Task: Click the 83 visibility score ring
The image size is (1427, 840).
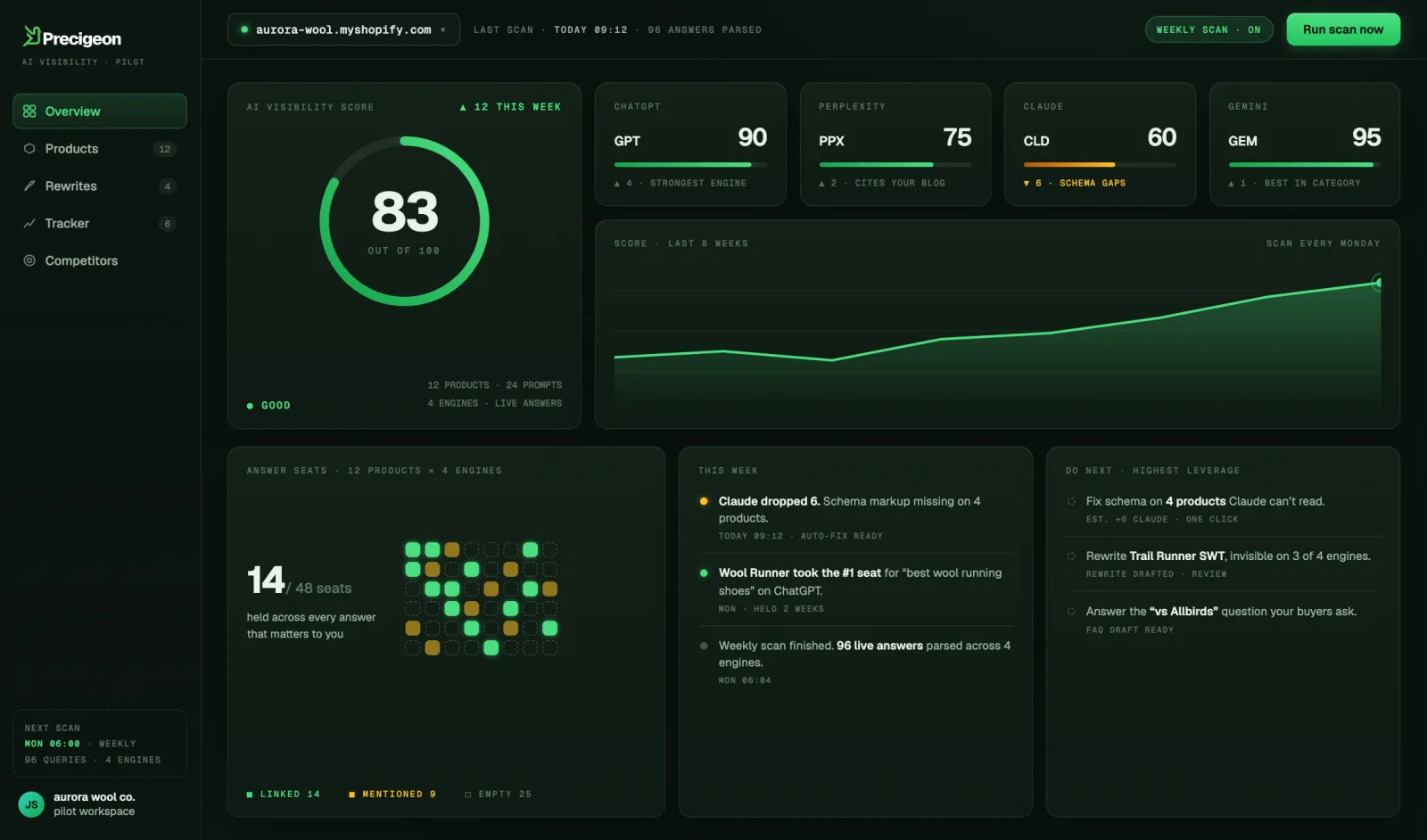Action: click(404, 221)
